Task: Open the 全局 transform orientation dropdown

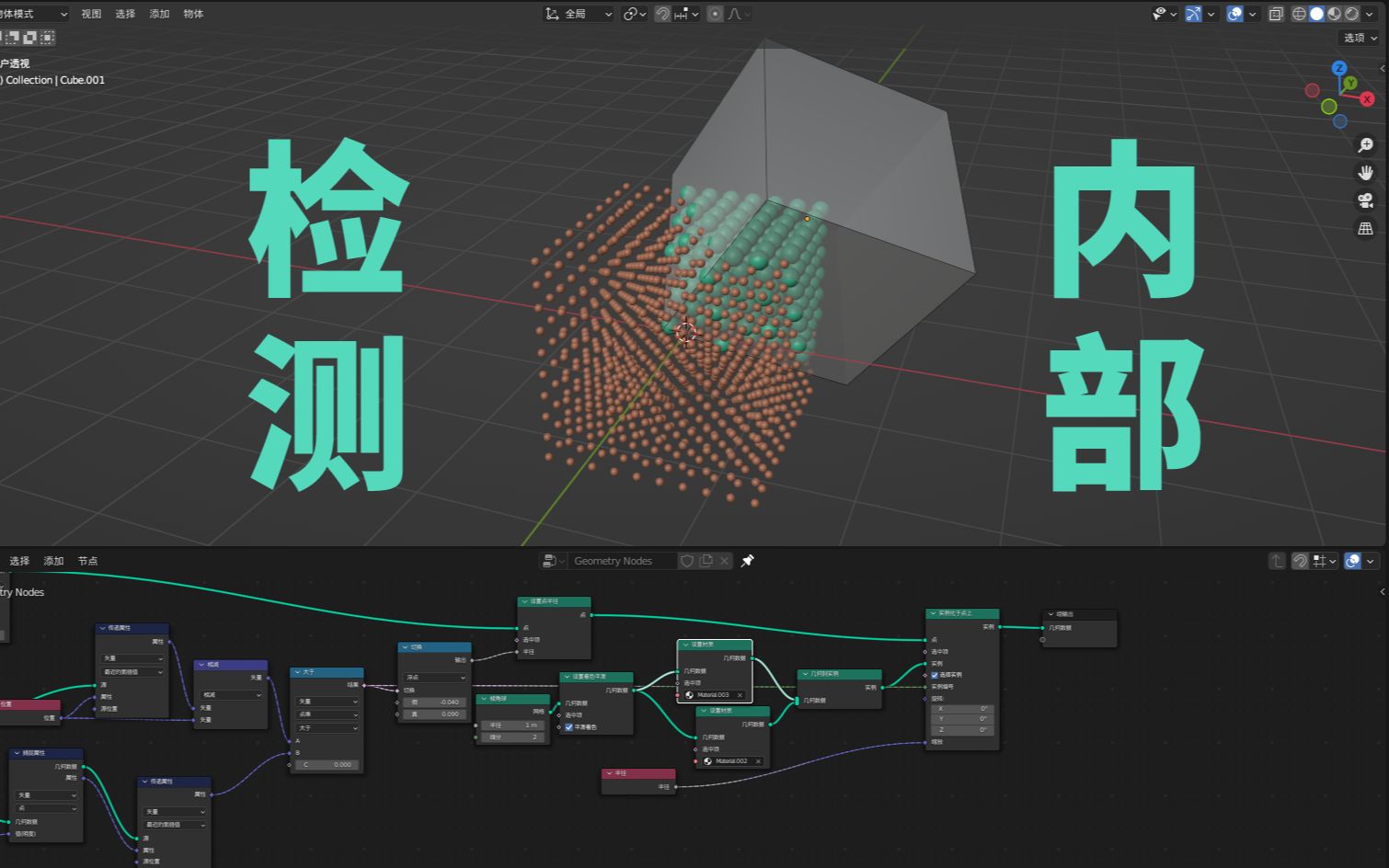Action: [579, 14]
